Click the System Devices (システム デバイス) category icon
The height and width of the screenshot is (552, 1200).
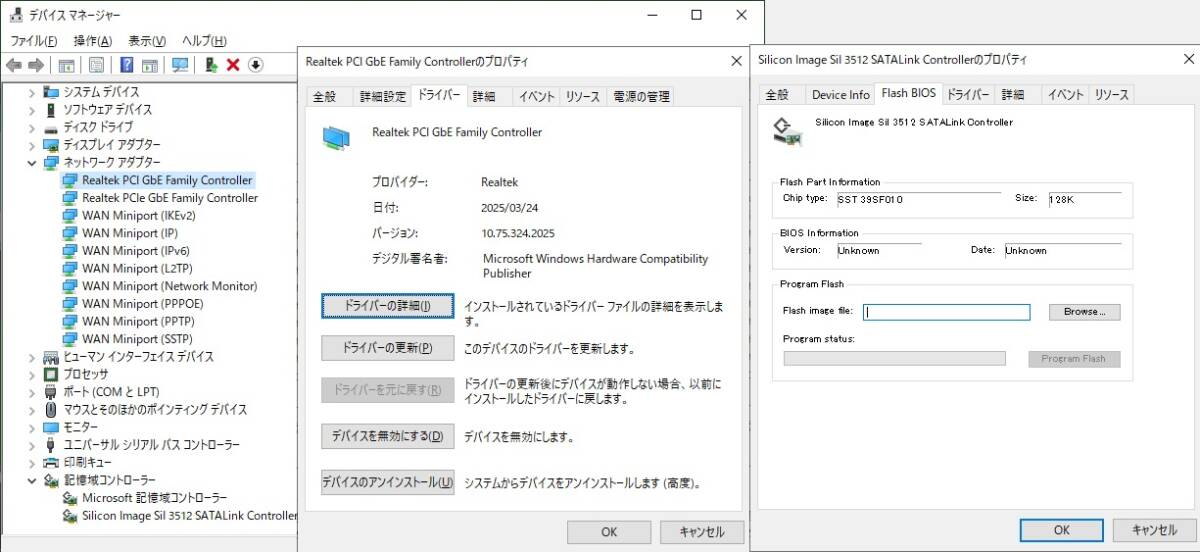(51, 92)
